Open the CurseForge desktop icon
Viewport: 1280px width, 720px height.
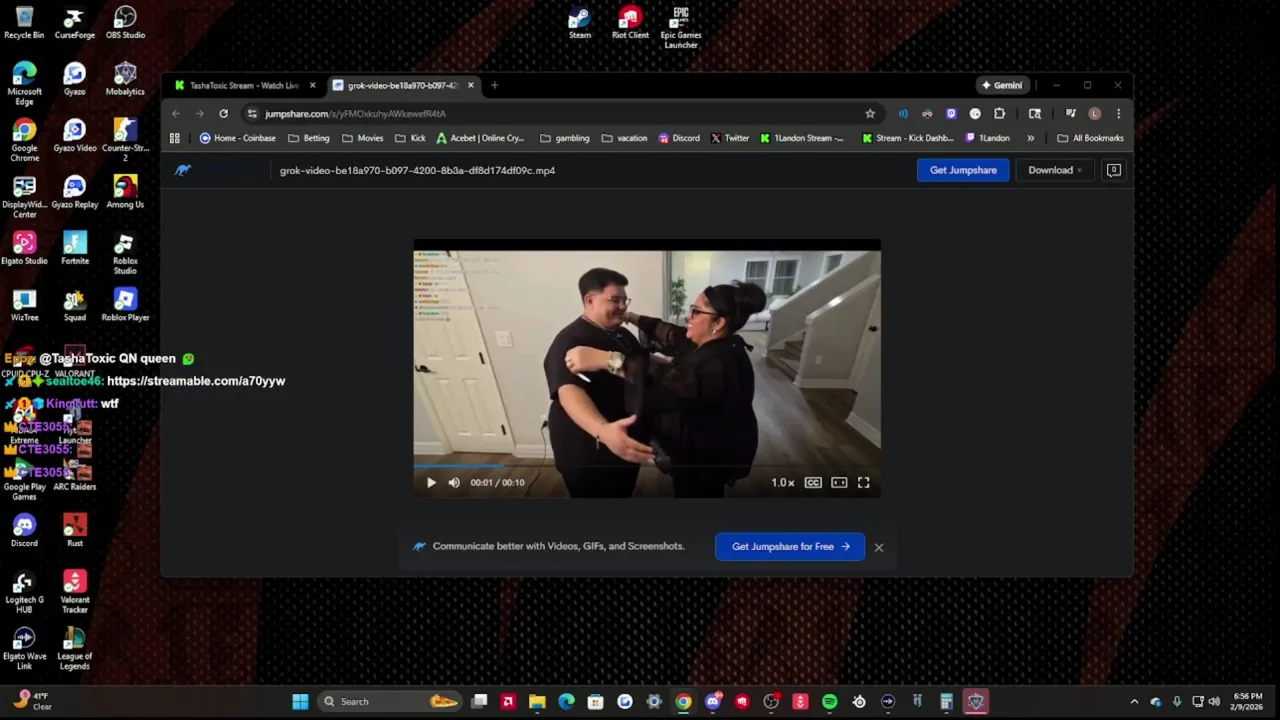pyautogui.click(x=75, y=24)
